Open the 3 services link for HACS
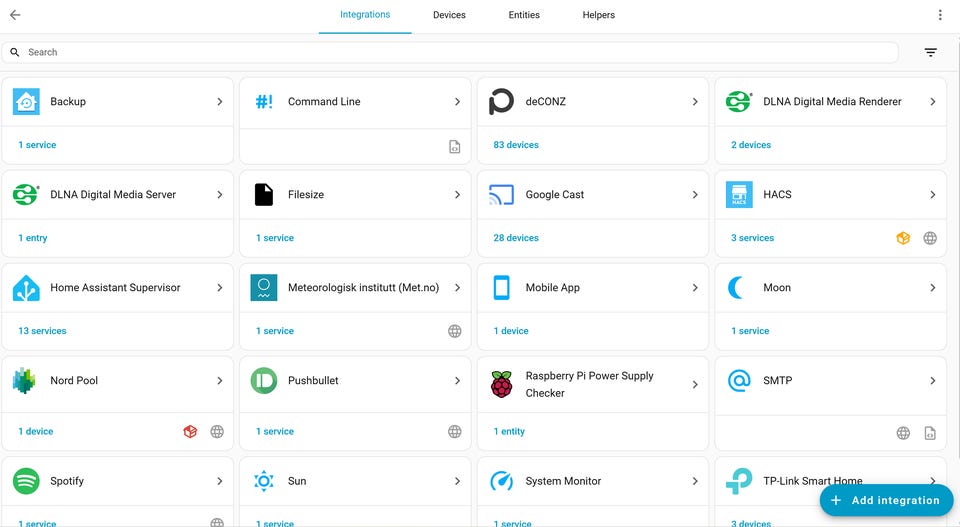The height and width of the screenshot is (527, 960). click(752, 238)
